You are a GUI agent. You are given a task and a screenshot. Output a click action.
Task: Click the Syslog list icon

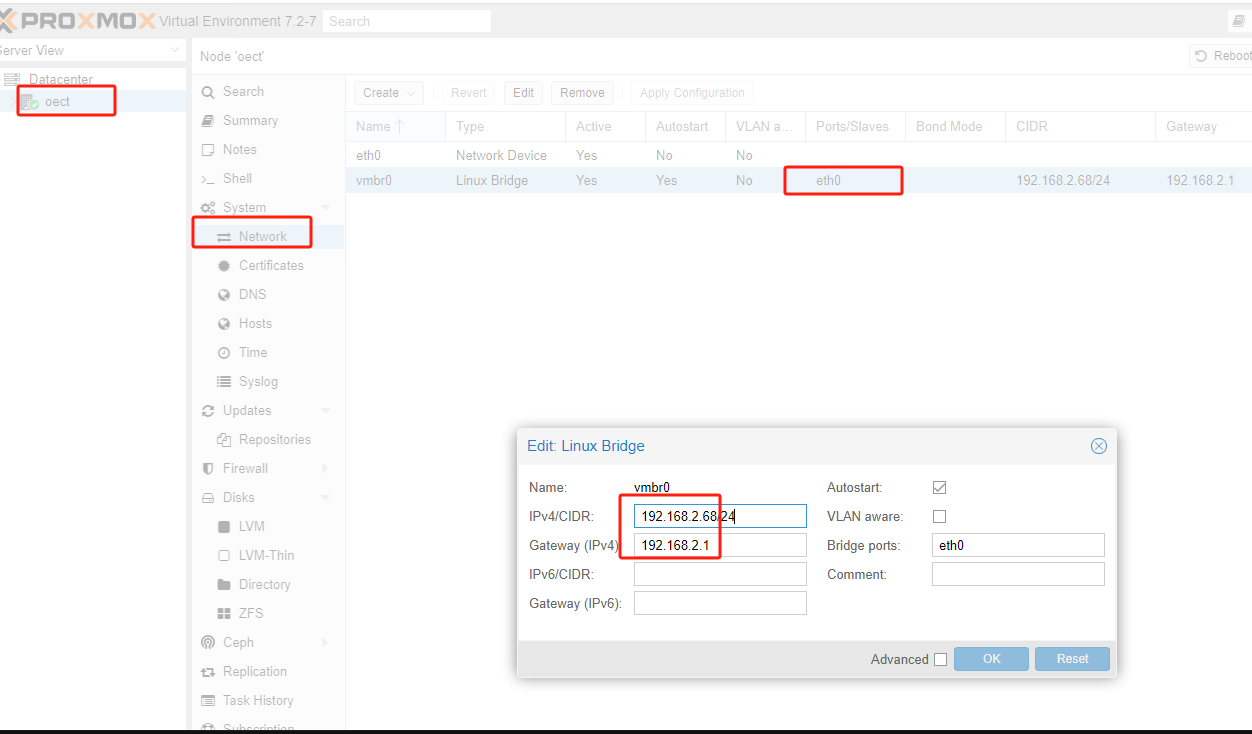pyautogui.click(x=224, y=382)
